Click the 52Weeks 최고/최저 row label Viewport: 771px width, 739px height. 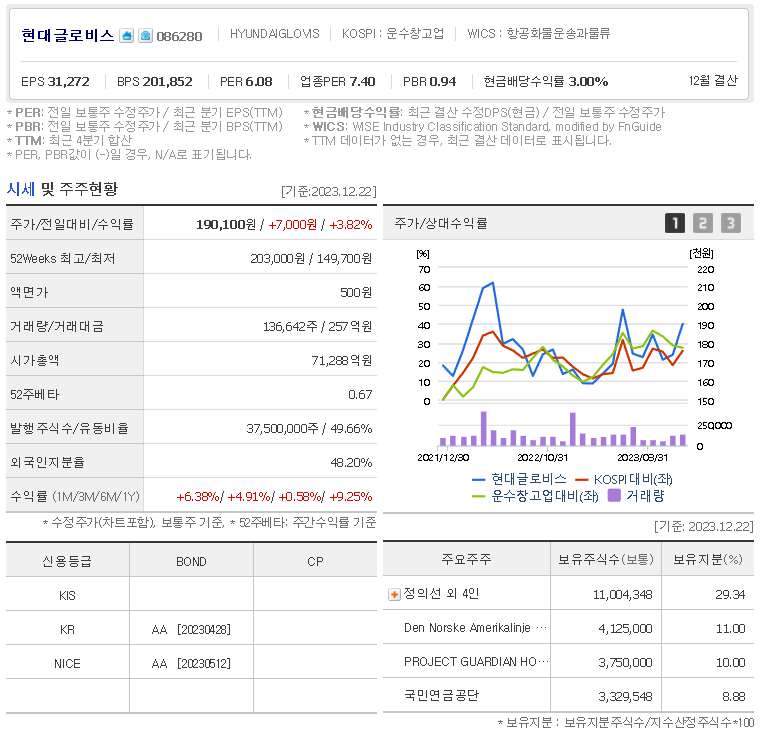point(62,259)
